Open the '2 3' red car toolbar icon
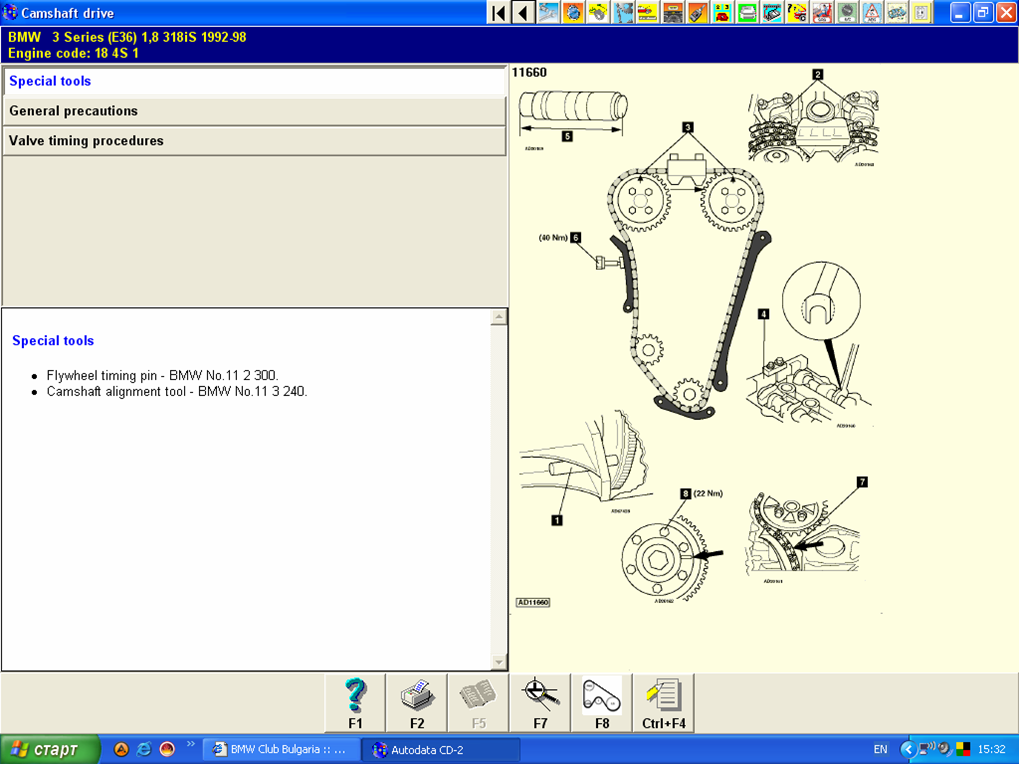Image resolution: width=1019 pixels, height=764 pixels. click(x=722, y=12)
